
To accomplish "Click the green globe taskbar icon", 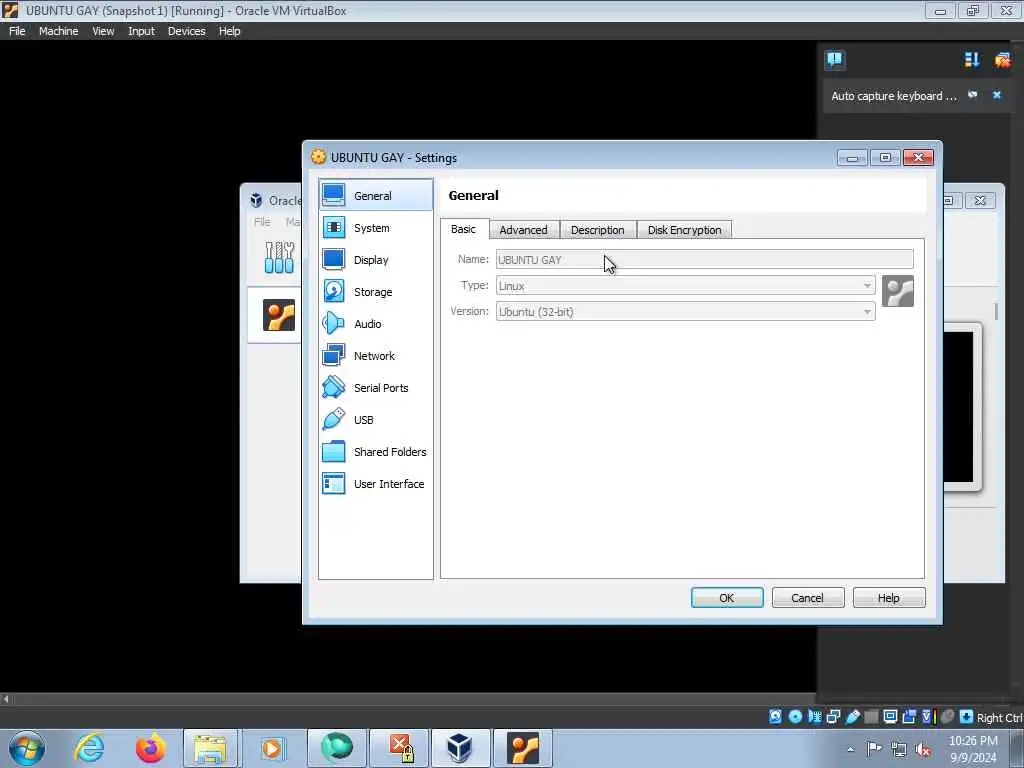I will [x=336, y=748].
